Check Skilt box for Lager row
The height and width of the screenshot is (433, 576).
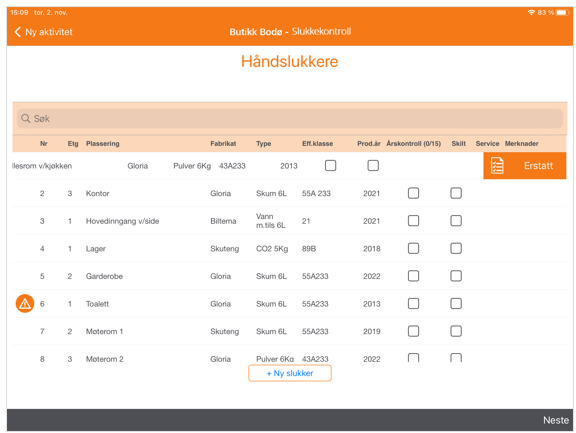(x=456, y=249)
